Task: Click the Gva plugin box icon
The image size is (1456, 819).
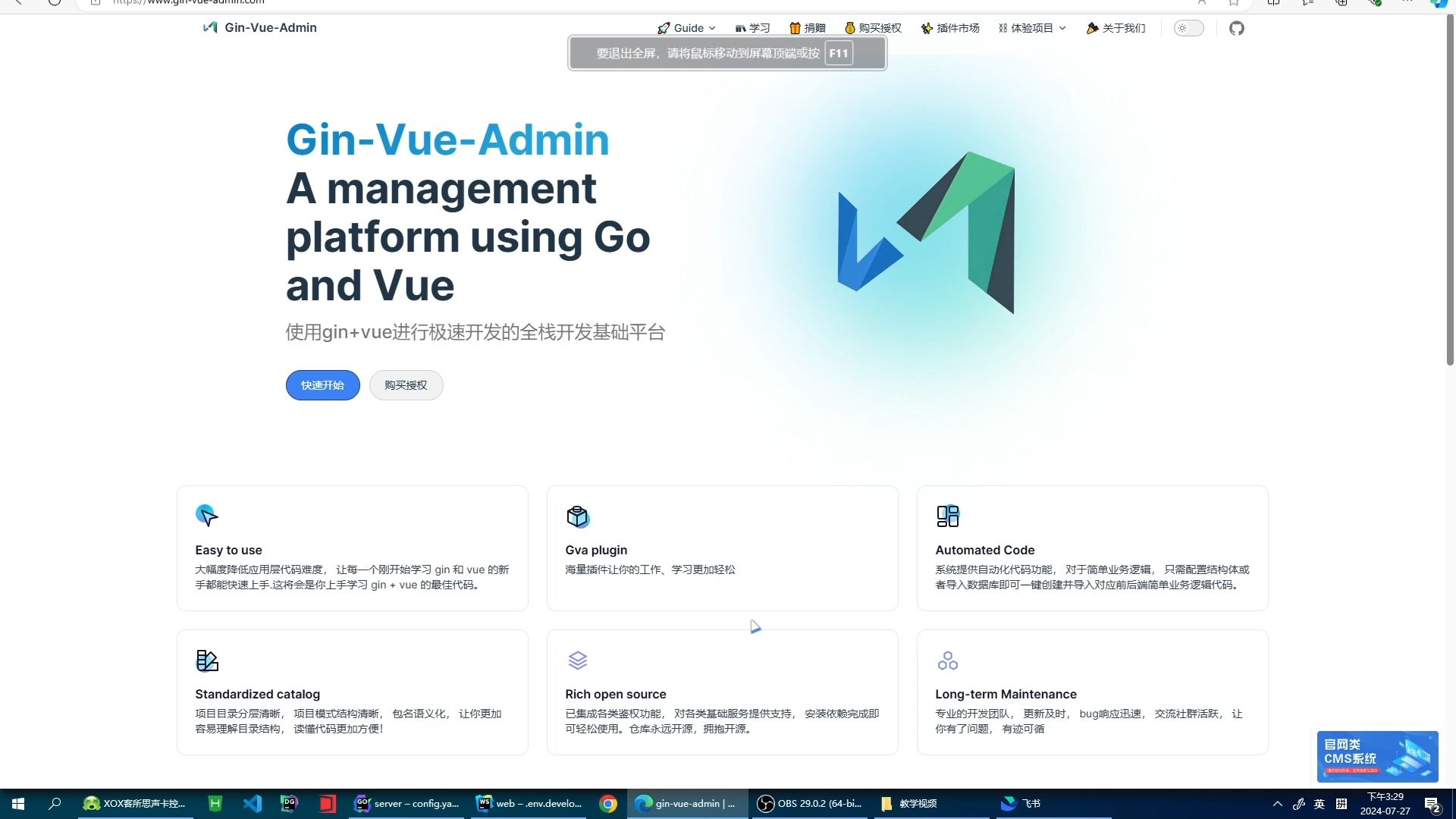Action: [x=577, y=516]
